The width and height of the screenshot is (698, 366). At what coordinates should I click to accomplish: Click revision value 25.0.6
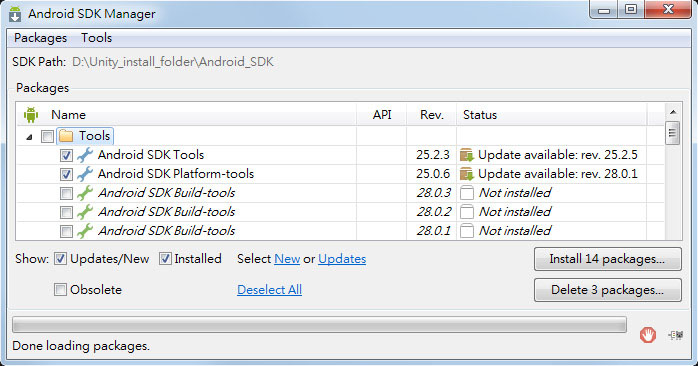(433, 174)
